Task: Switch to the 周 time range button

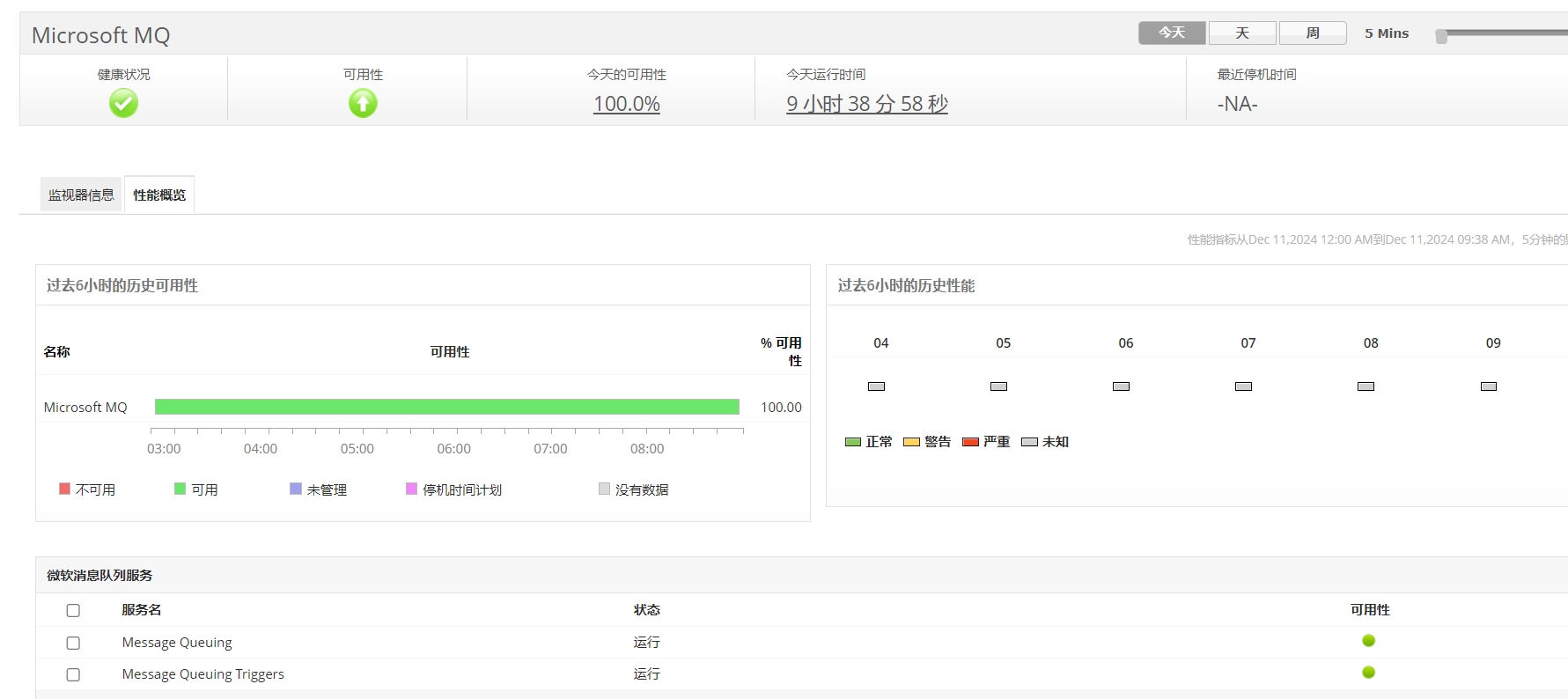Action: coord(1313,33)
